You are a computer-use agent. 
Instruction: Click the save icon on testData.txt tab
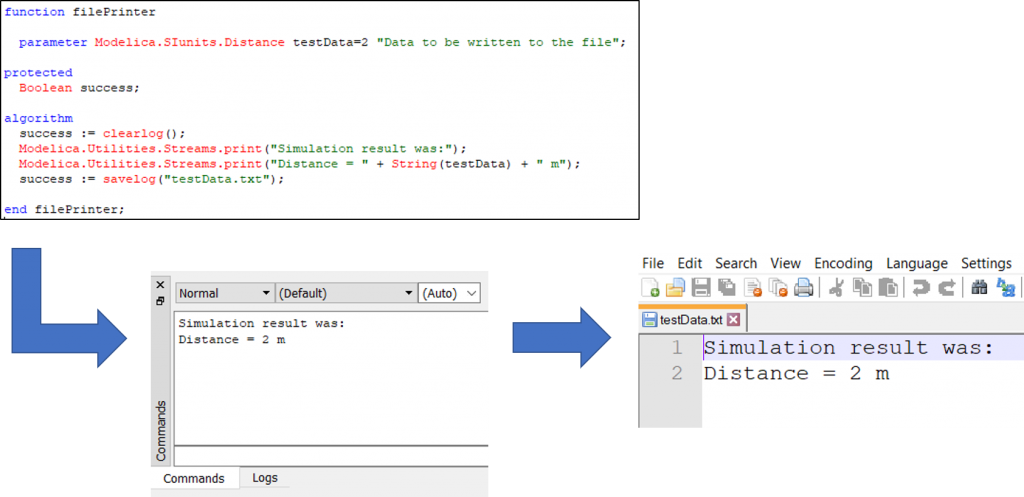(x=650, y=319)
